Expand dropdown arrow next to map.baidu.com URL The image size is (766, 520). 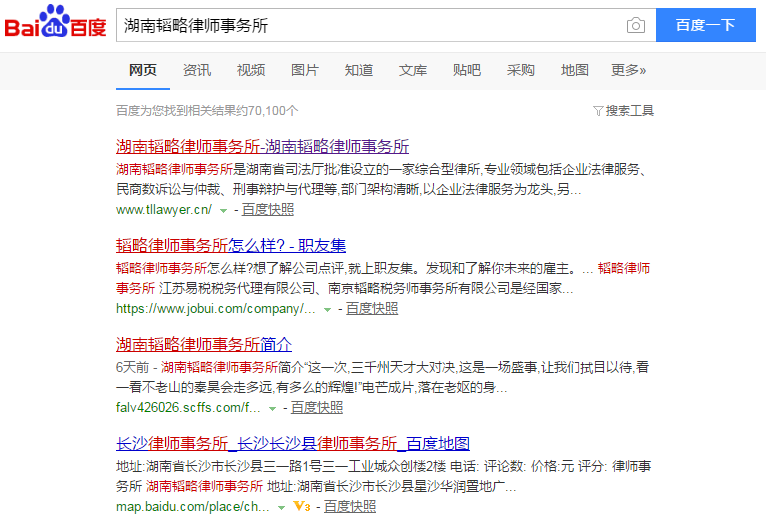click(x=281, y=508)
